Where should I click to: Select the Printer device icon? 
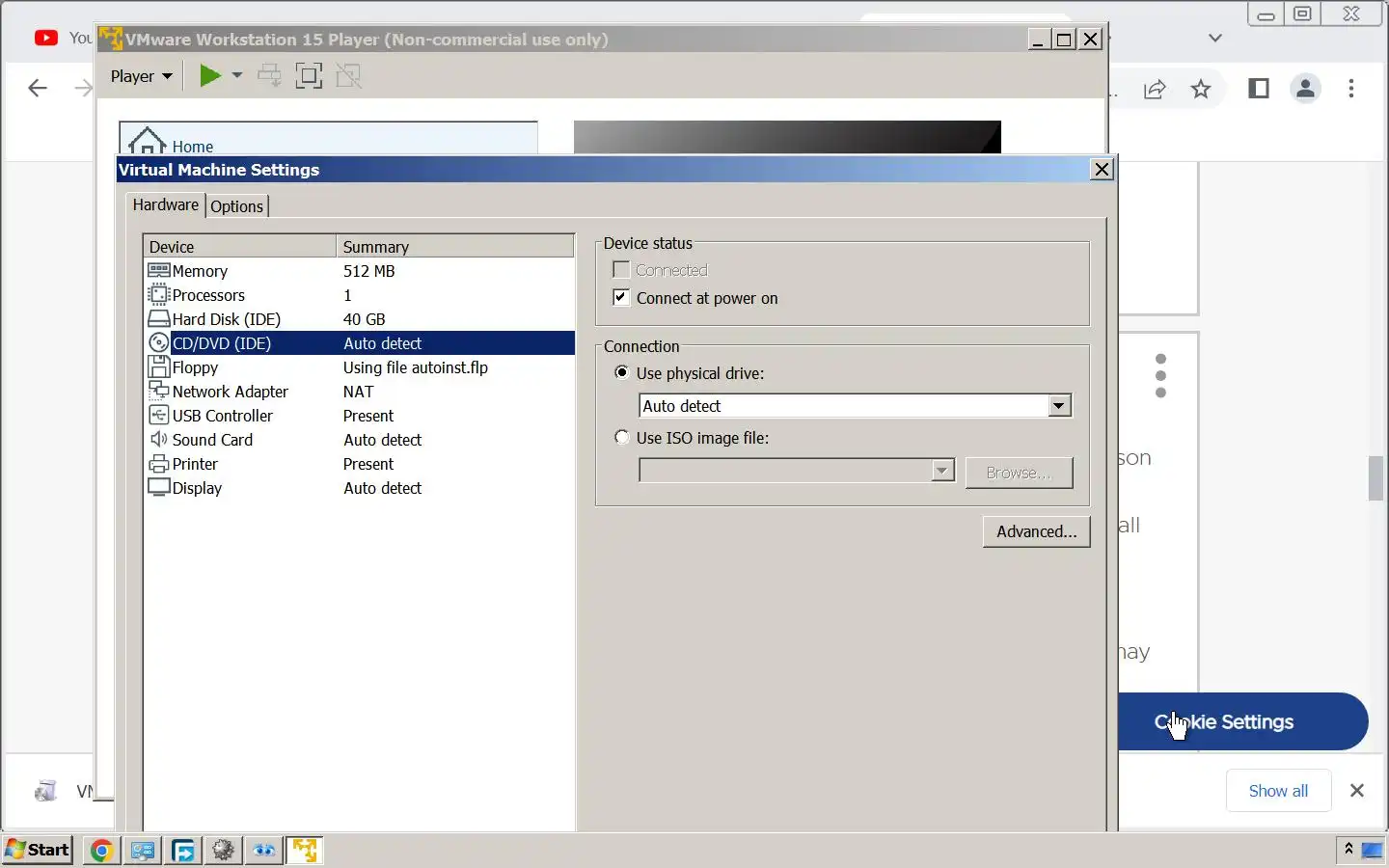coord(159,464)
